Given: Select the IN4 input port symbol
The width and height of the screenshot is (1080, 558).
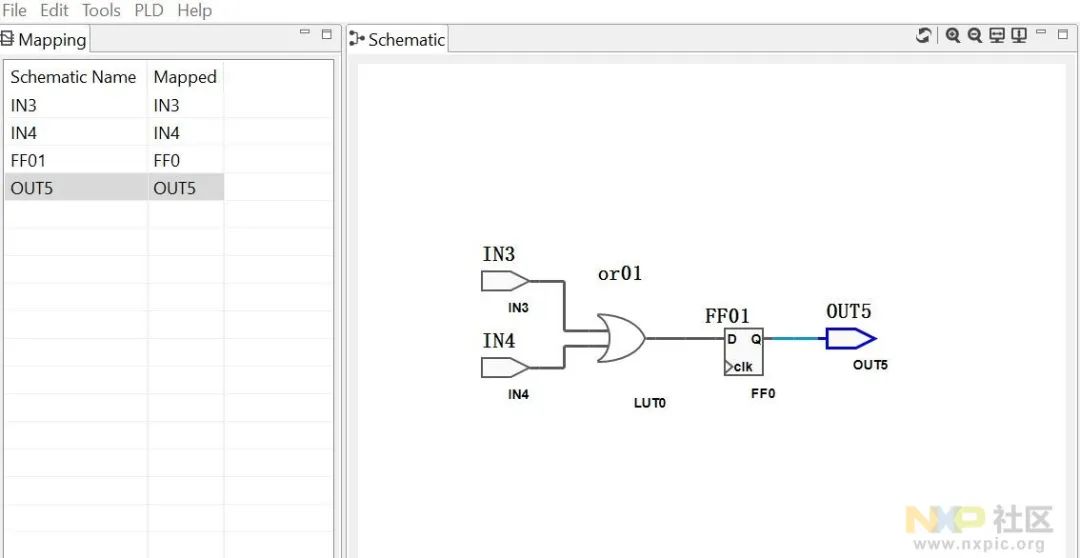Looking at the screenshot, I should pos(505,368).
